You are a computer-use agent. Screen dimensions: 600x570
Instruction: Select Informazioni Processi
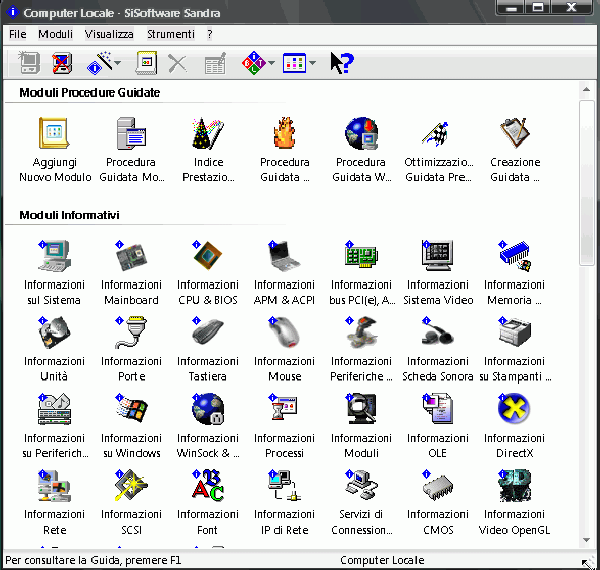click(284, 426)
